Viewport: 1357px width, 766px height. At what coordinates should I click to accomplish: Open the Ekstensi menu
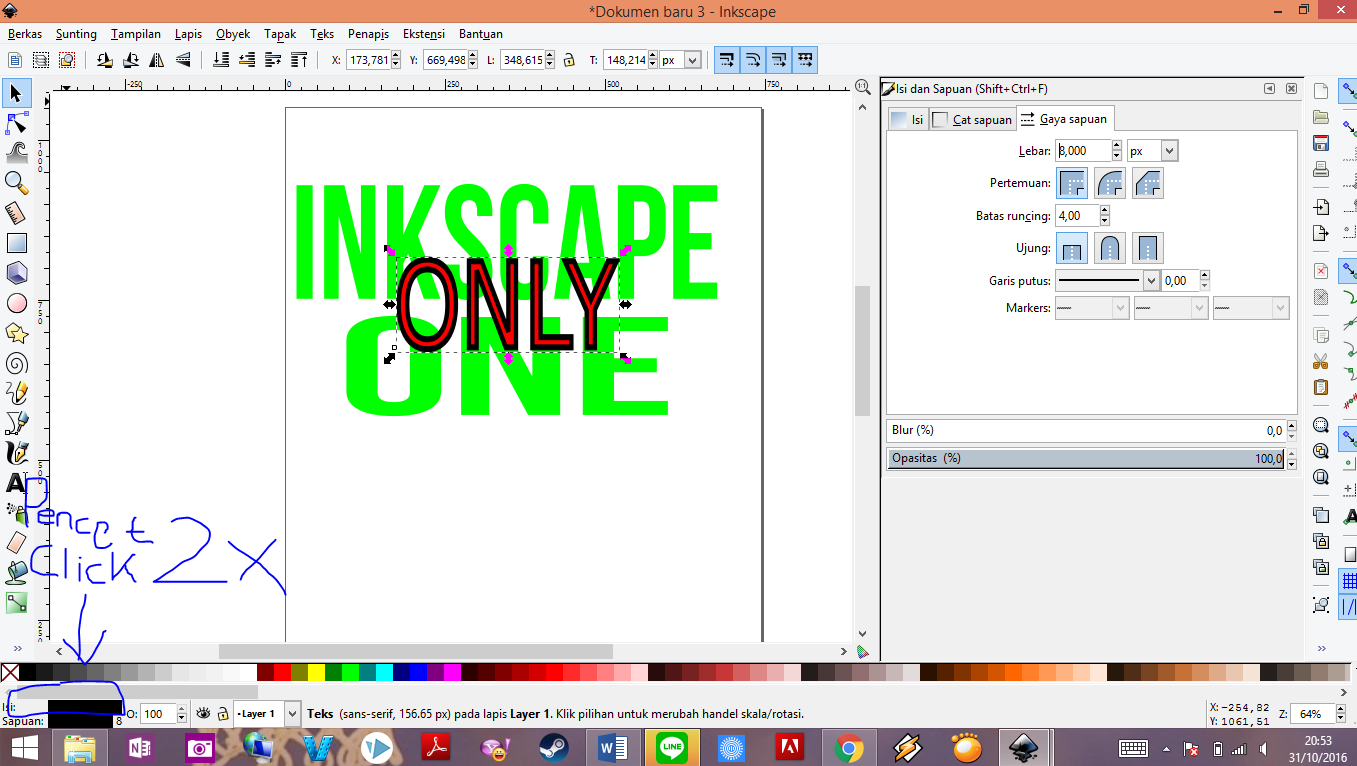click(x=423, y=33)
